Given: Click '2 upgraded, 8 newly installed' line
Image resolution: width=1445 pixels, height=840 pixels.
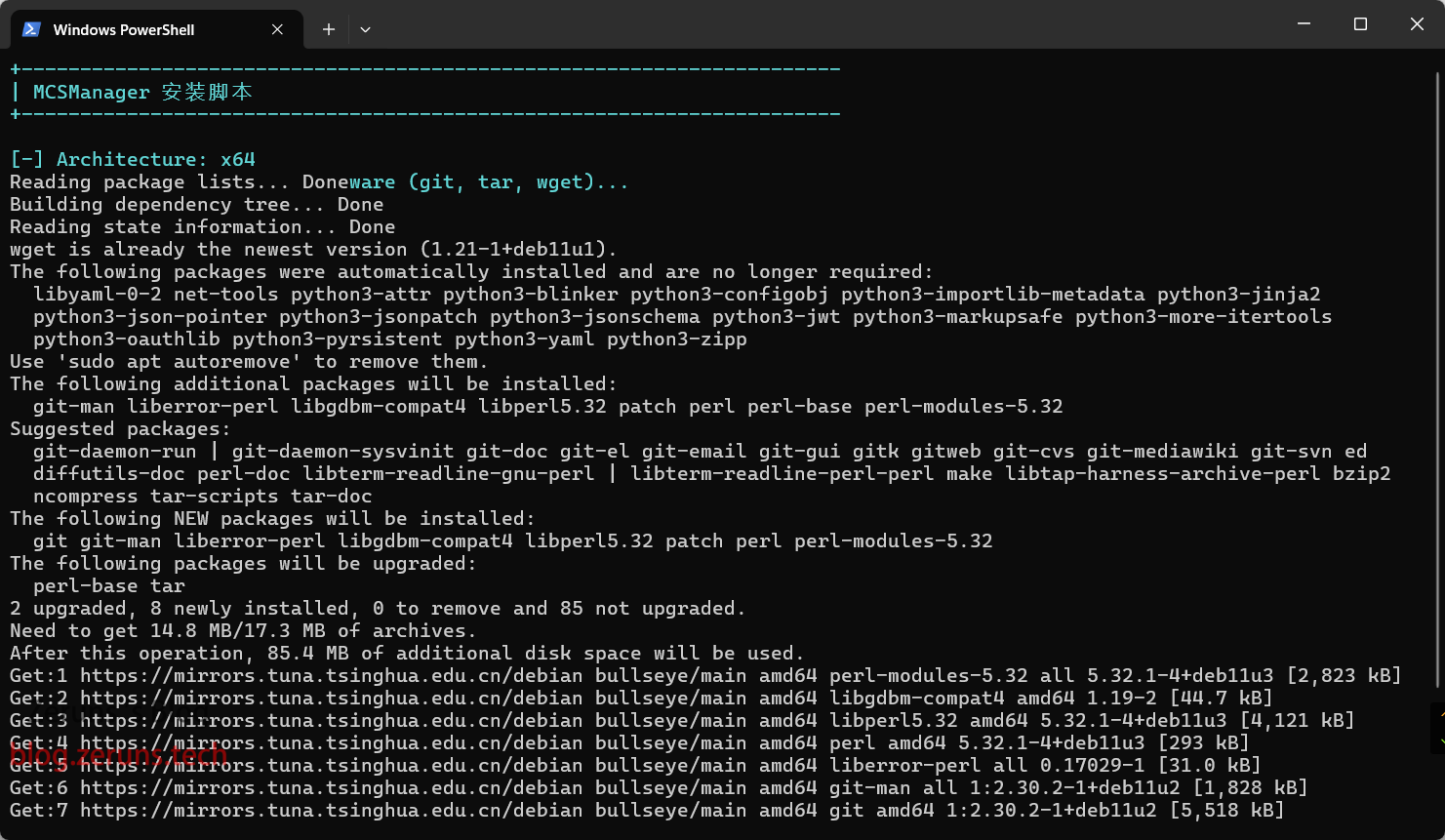Looking at the screenshot, I should tap(378, 608).
